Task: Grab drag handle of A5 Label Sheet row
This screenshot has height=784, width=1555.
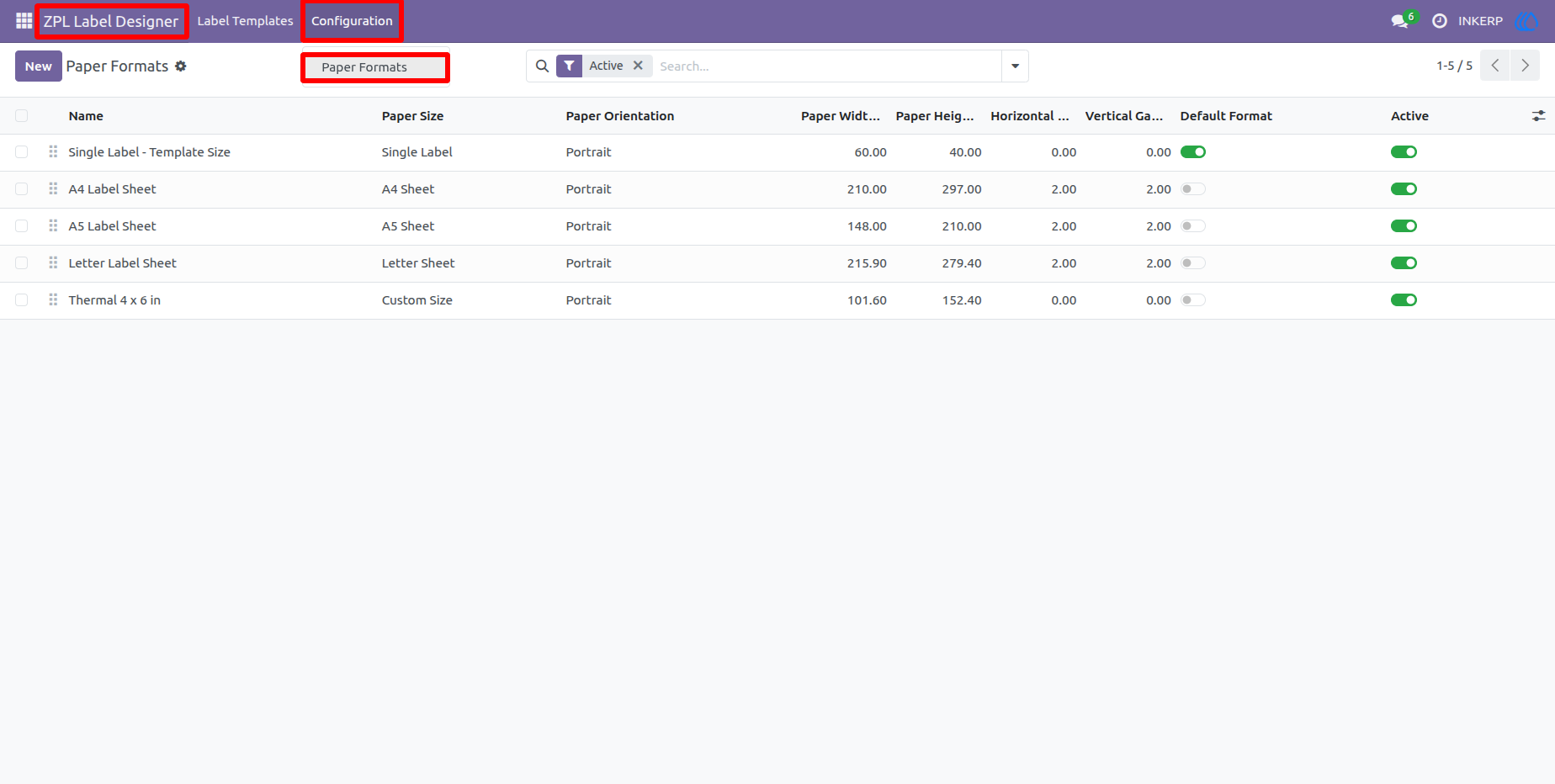Action: pyautogui.click(x=53, y=225)
